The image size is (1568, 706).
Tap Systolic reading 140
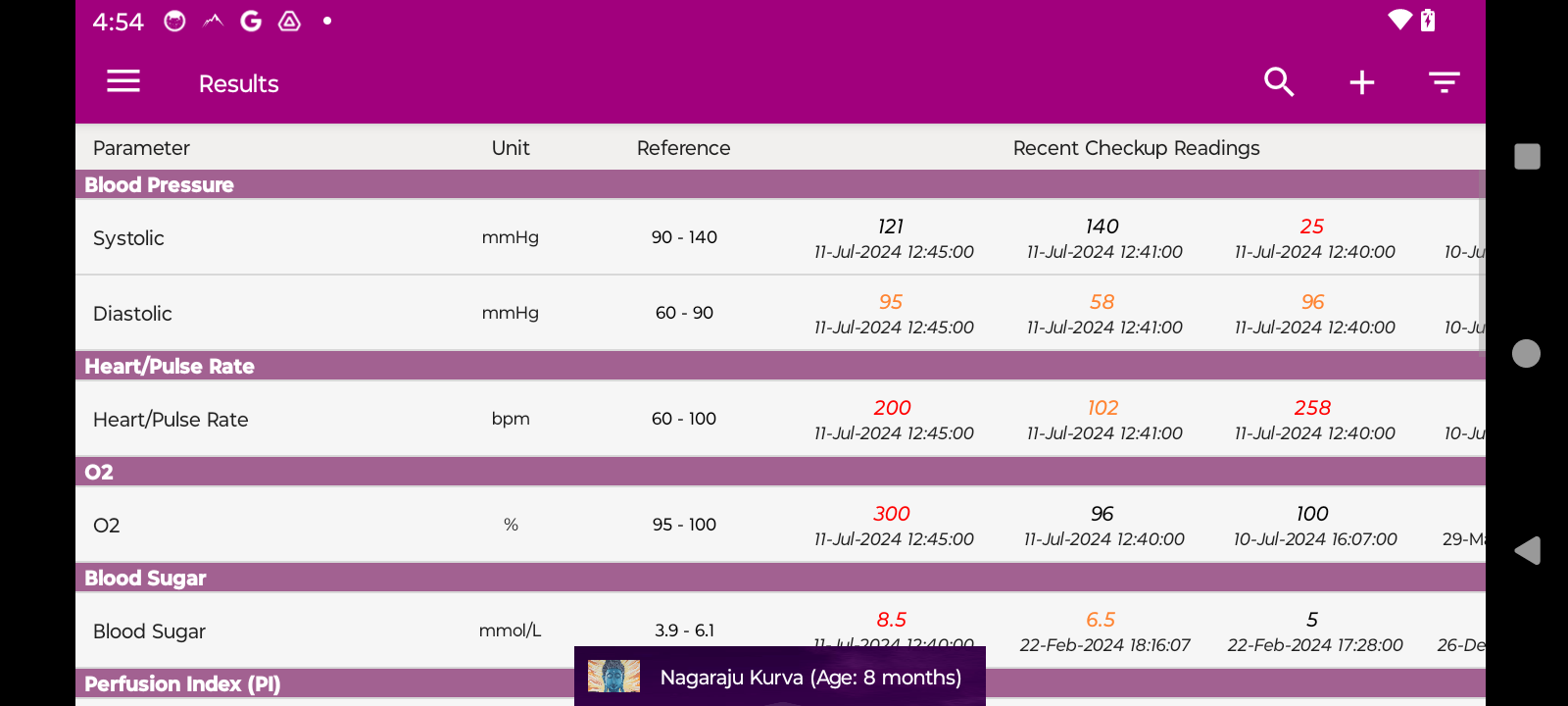1102,227
